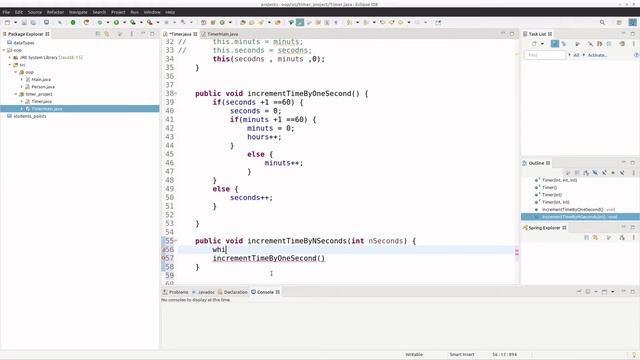Click Collapse All in Package Explorer
Image resolution: width=640 pixels, height=360 pixels.
point(98,34)
